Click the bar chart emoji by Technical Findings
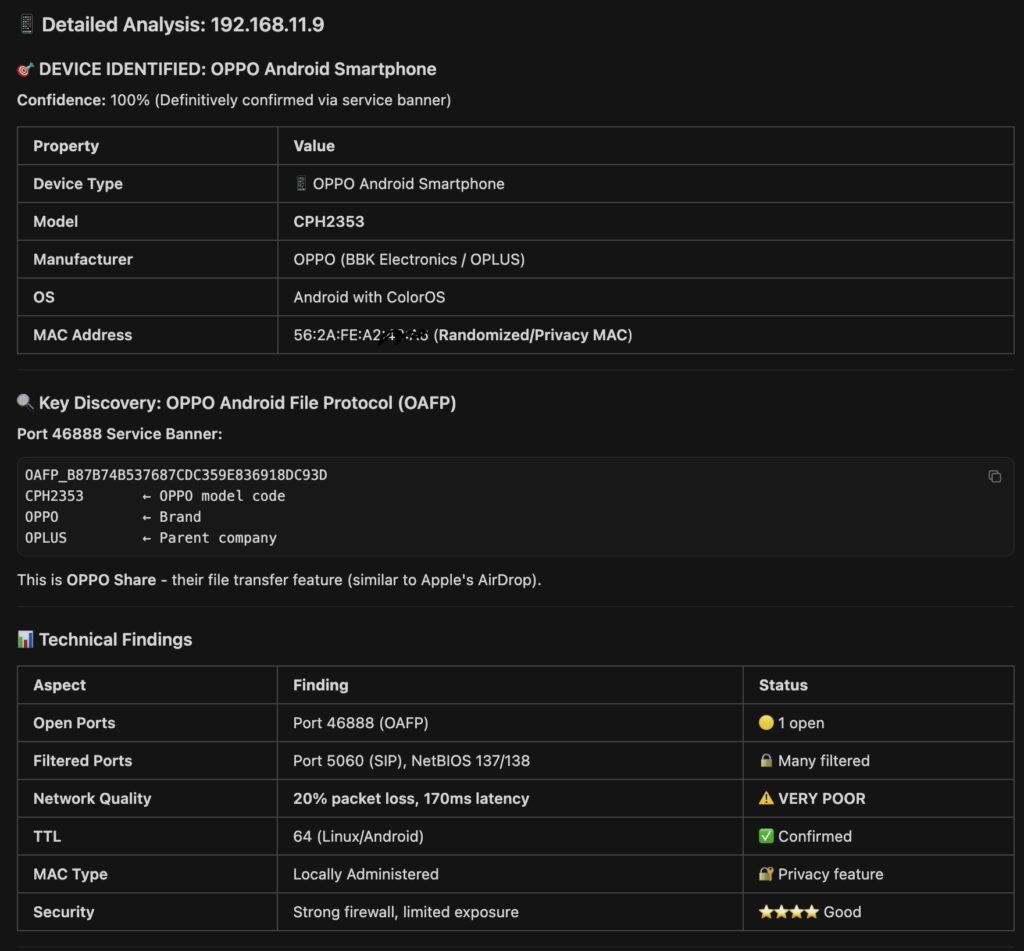Viewport: 1024px width, 951px height. 26,639
